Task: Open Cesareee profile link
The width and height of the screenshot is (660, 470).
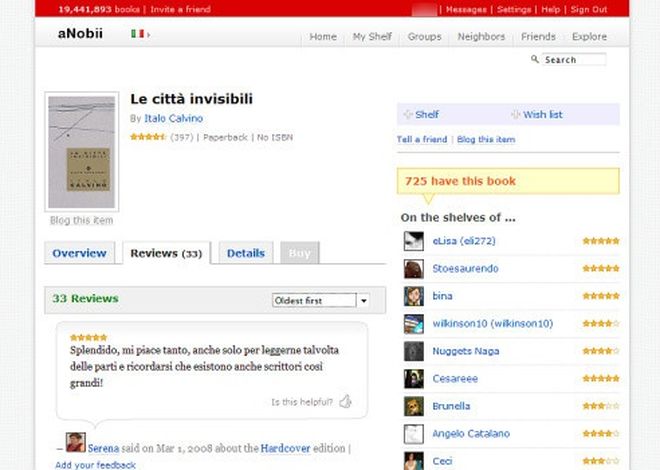Action: click(x=455, y=379)
